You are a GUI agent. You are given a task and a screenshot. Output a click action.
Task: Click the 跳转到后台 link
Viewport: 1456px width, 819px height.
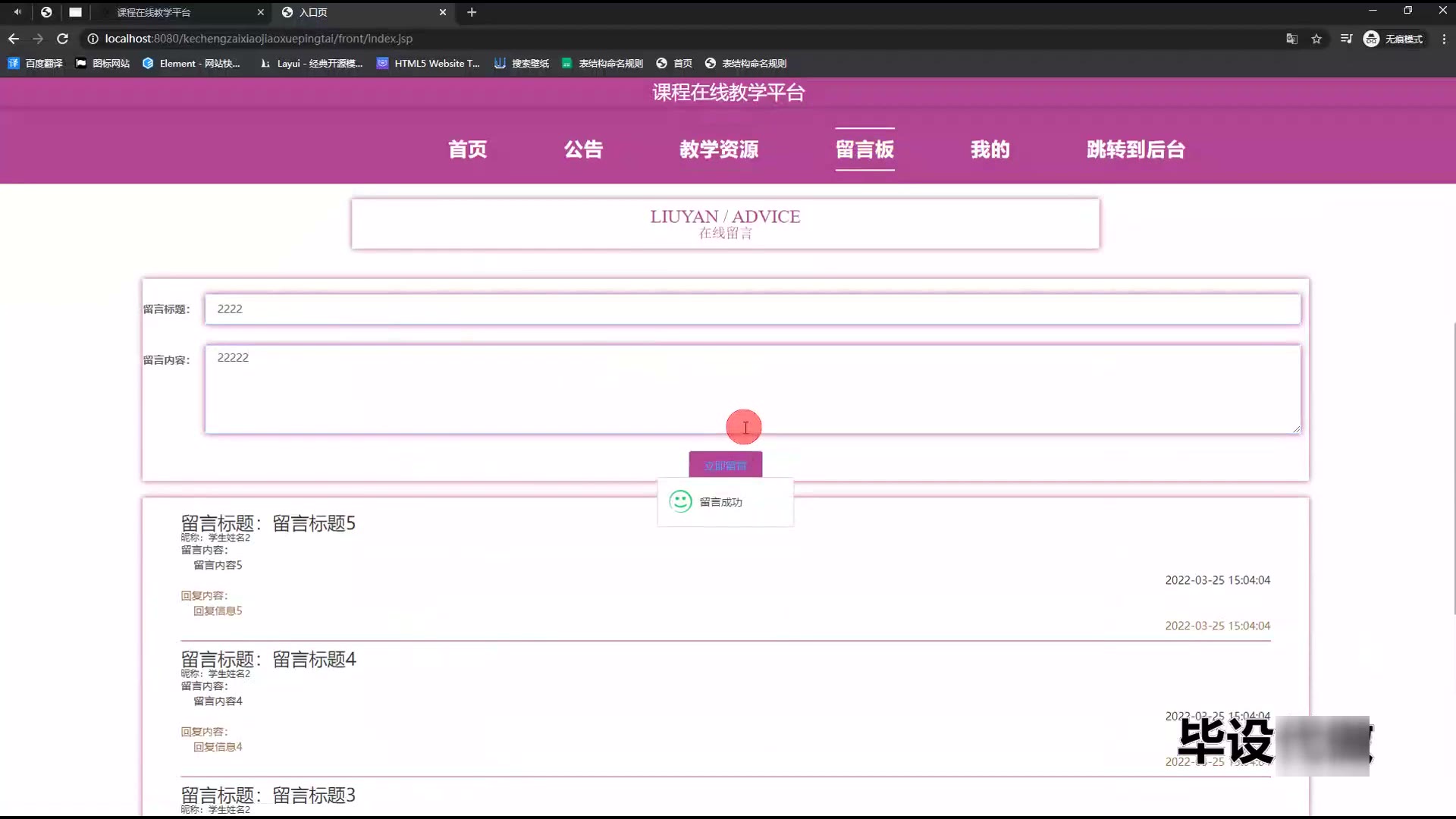click(1135, 149)
